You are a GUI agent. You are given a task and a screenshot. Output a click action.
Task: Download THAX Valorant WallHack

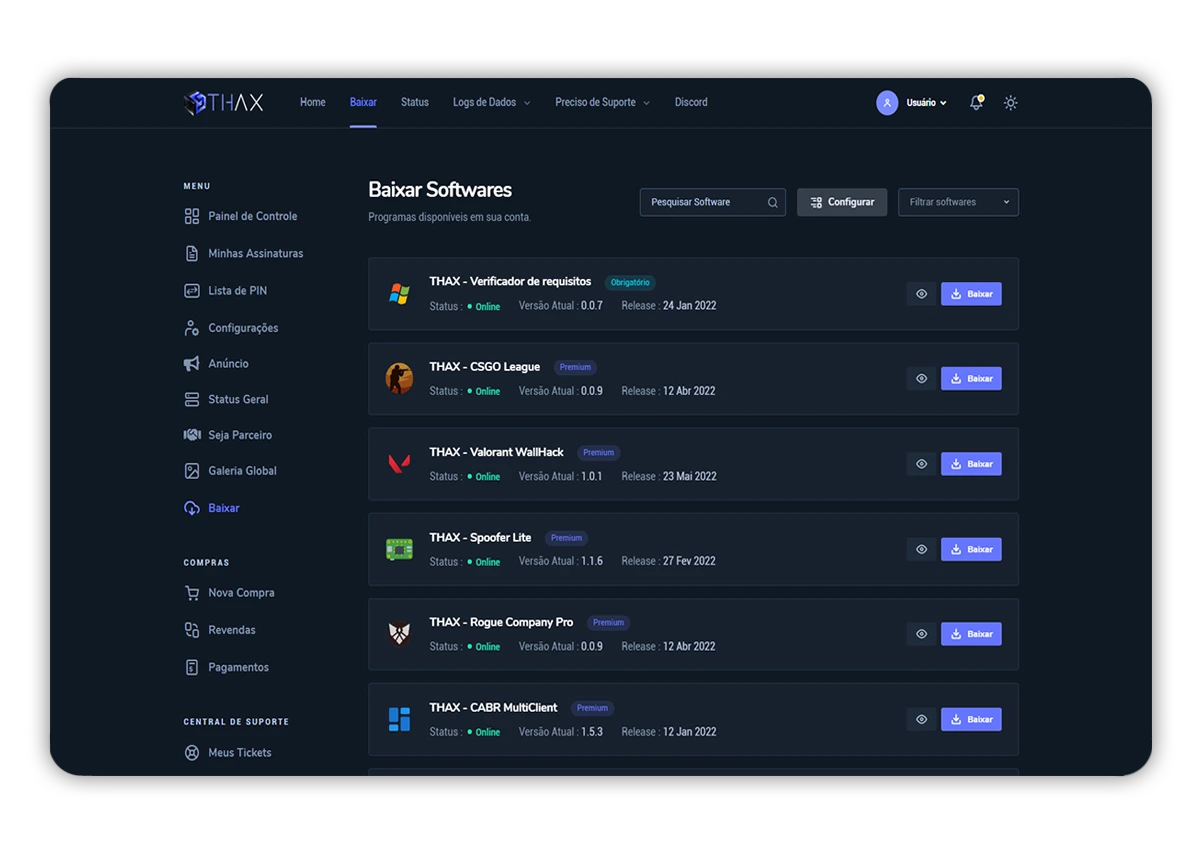click(971, 464)
